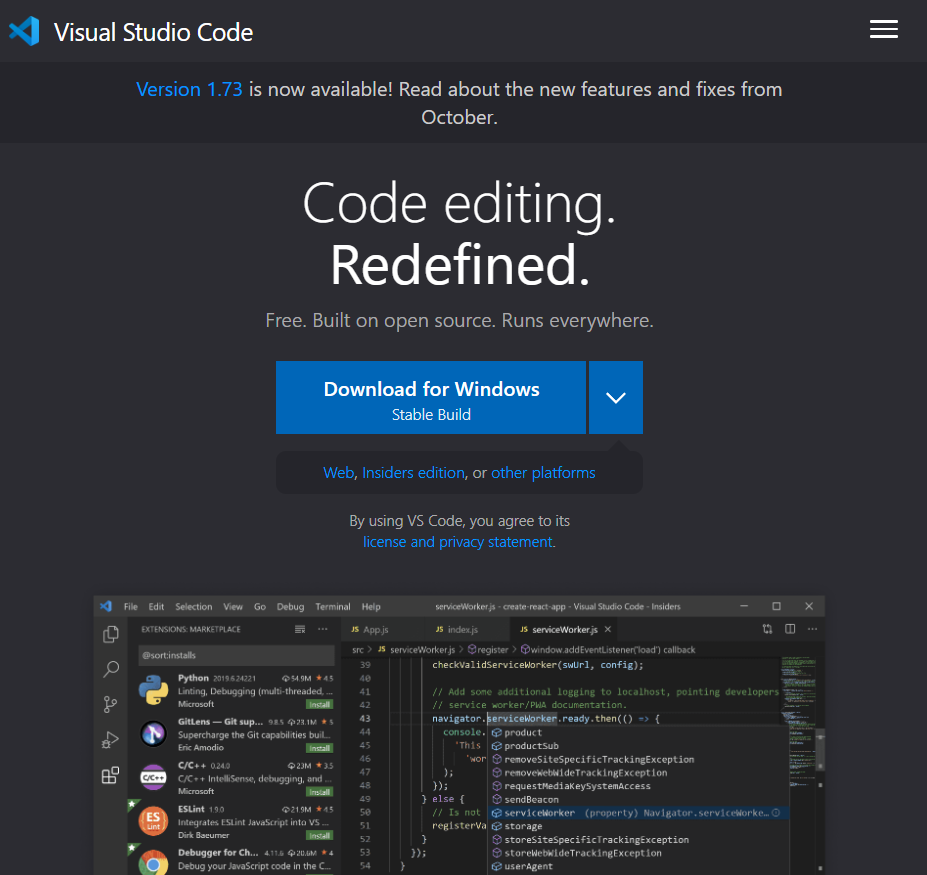
Task: Click the split editor icon
Action: point(790,629)
